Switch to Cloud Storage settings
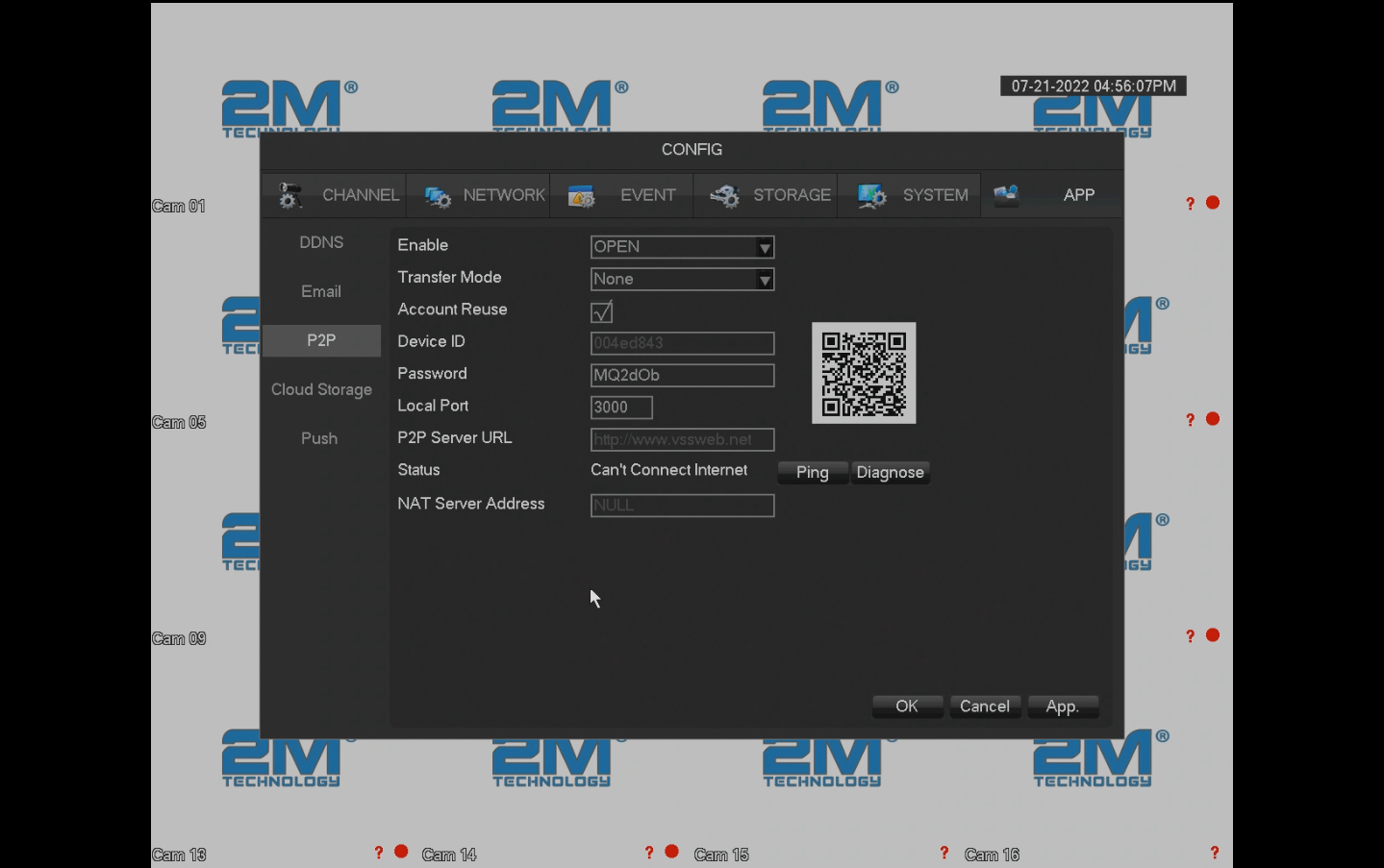 [x=321, y=389]
